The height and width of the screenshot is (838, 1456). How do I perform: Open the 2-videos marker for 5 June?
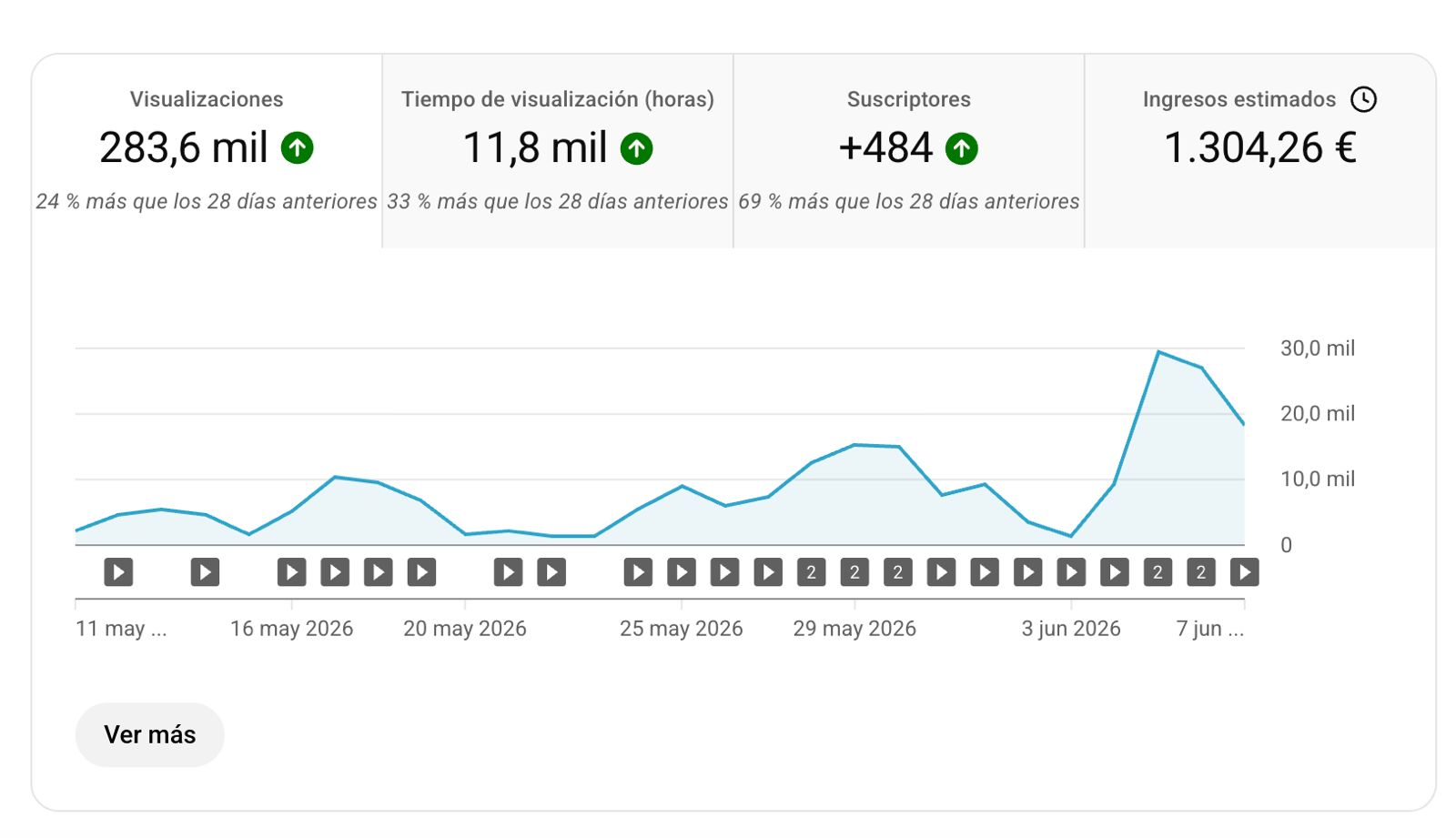1158,572
